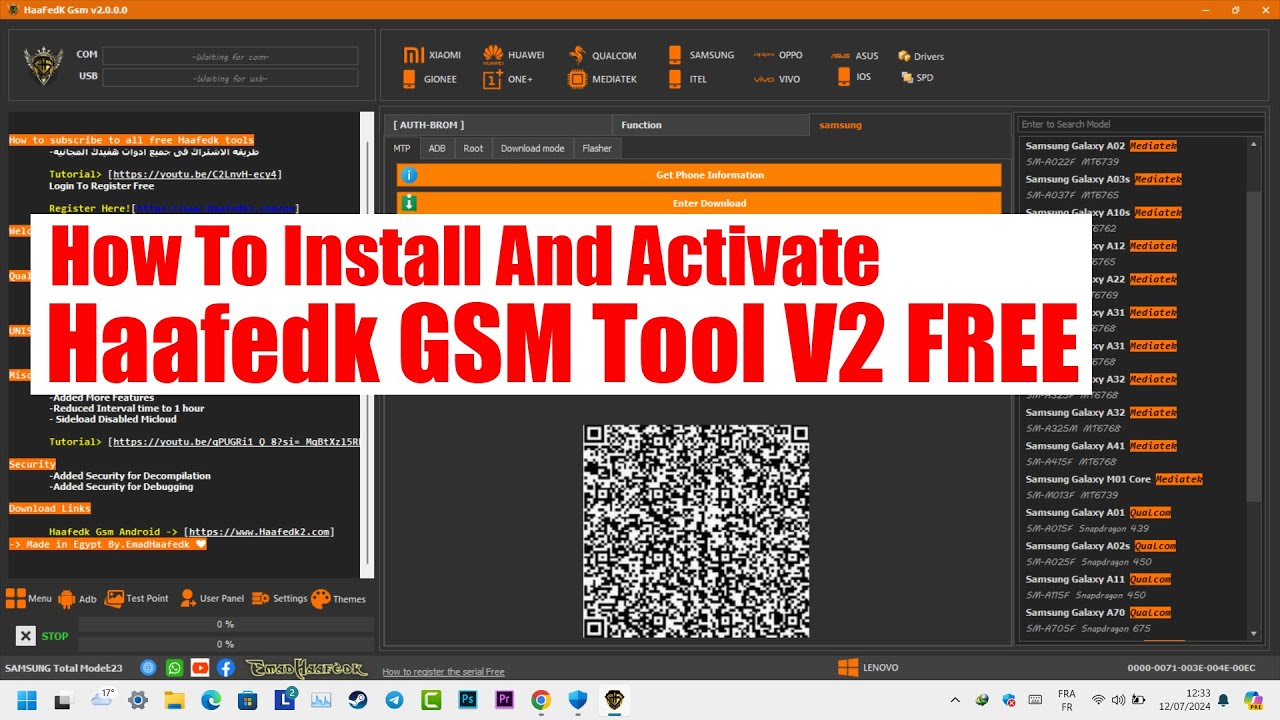Choose the VIVO brand

pos(777,79)
